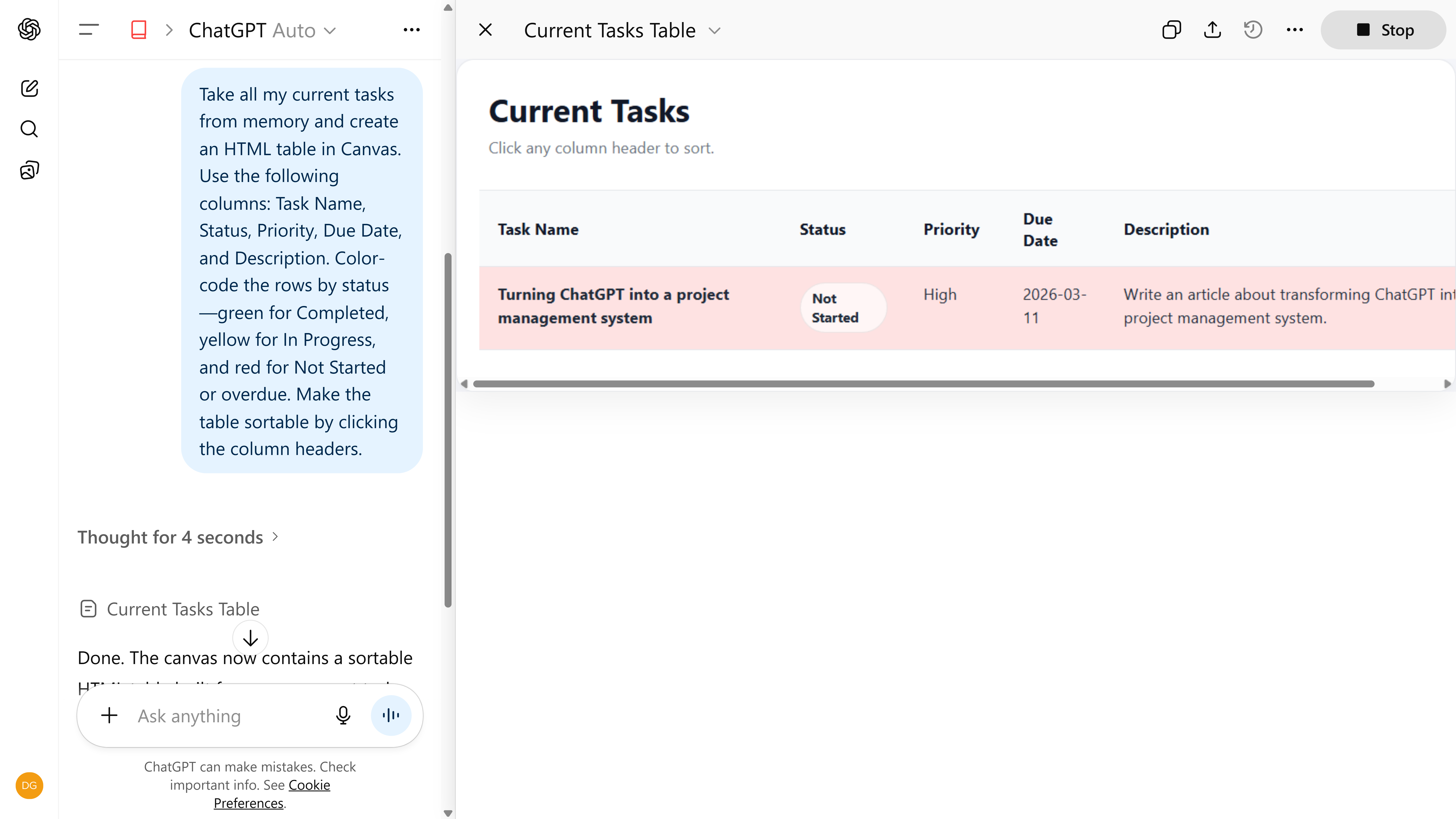Expand the Current Tasks Table title dropdown
Screen dimensions: 1456x819
pos(714,30)
